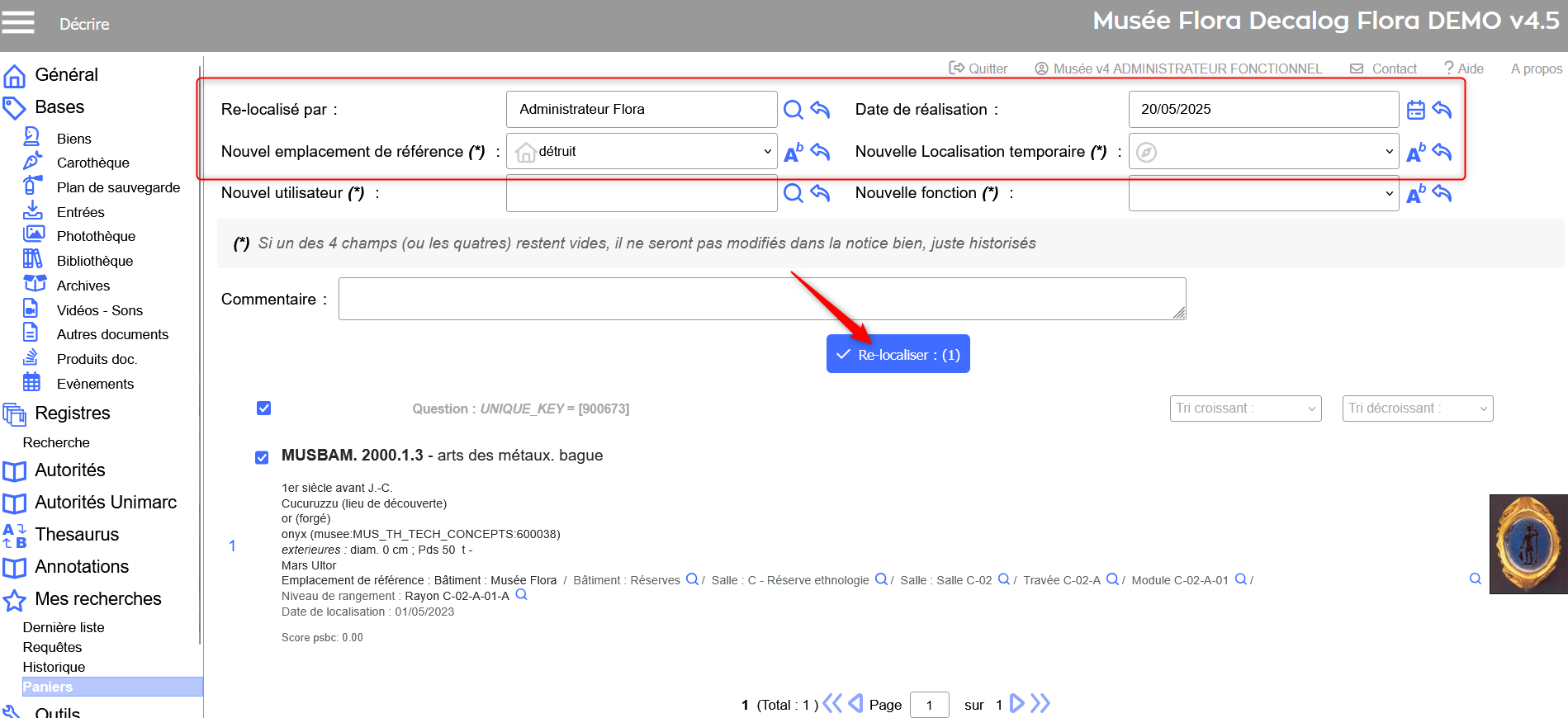The height and width of the screenshot is (718, 1568).
Task: Open the Tri croissant sort dropdown
Action: coord(1244,409)
